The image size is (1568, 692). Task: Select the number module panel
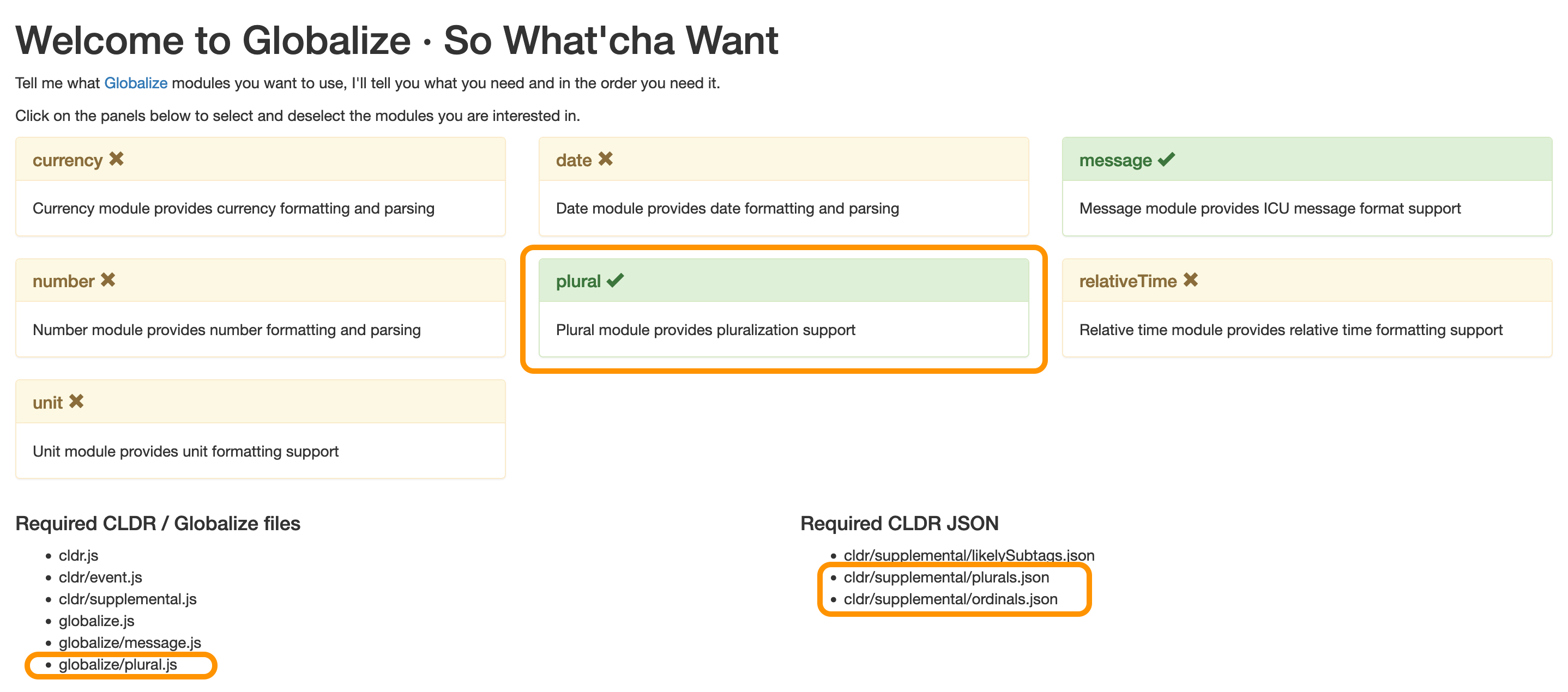261,307
